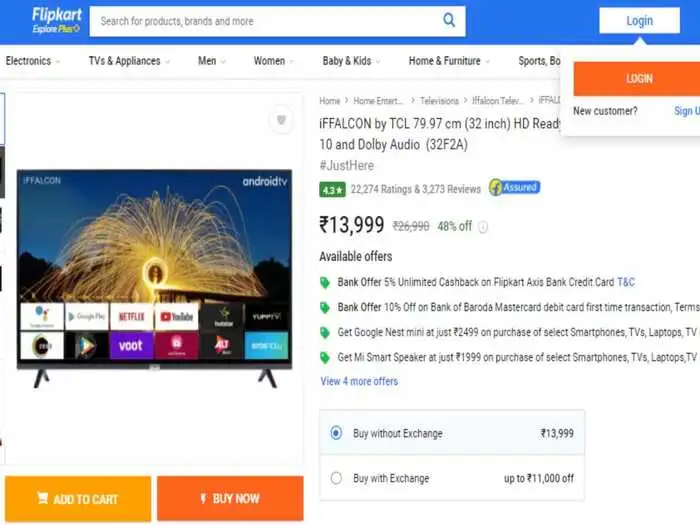Open the Baby & Kids menu
Image resolution: width=700 pixels, height=525 pixels.
pos(350,61)
